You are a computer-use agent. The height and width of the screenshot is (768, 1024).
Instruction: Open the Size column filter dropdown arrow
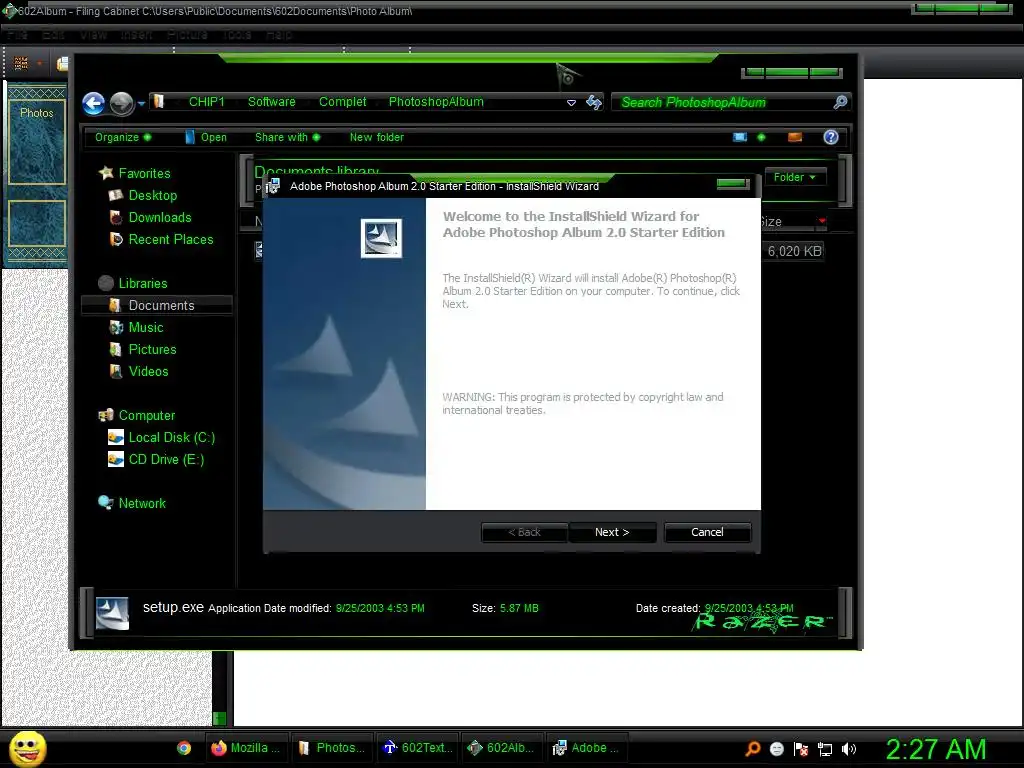click(822, 221)
